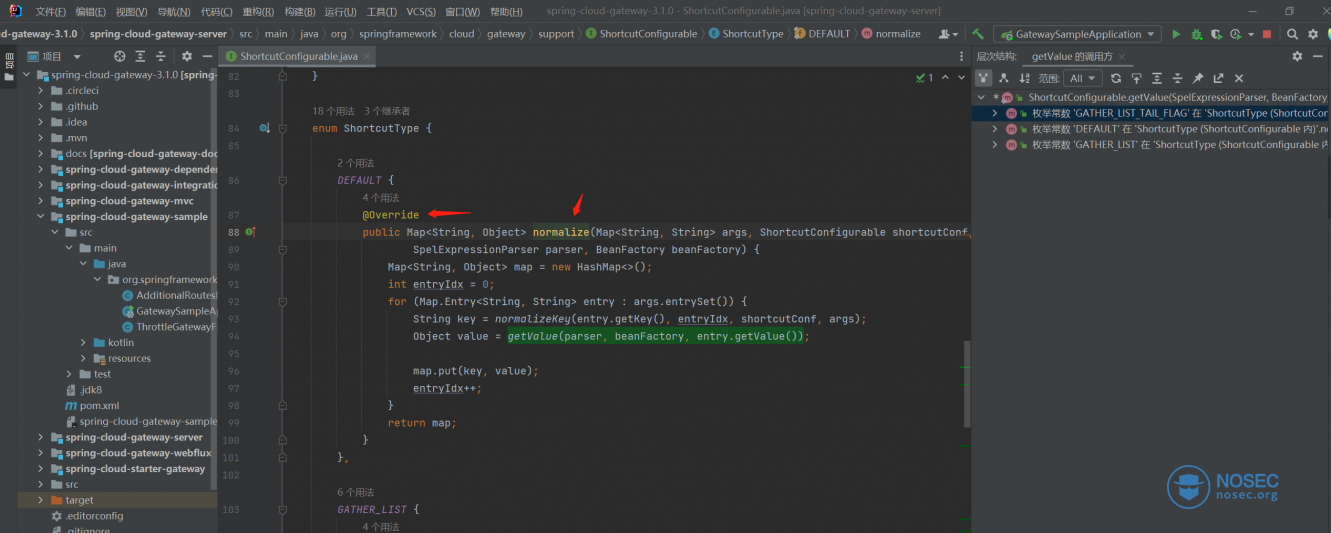This screenshot has width=1331, height=533.
Task: Click the autoscroll to source icon in hierarchy
Action: [1136, 78]
